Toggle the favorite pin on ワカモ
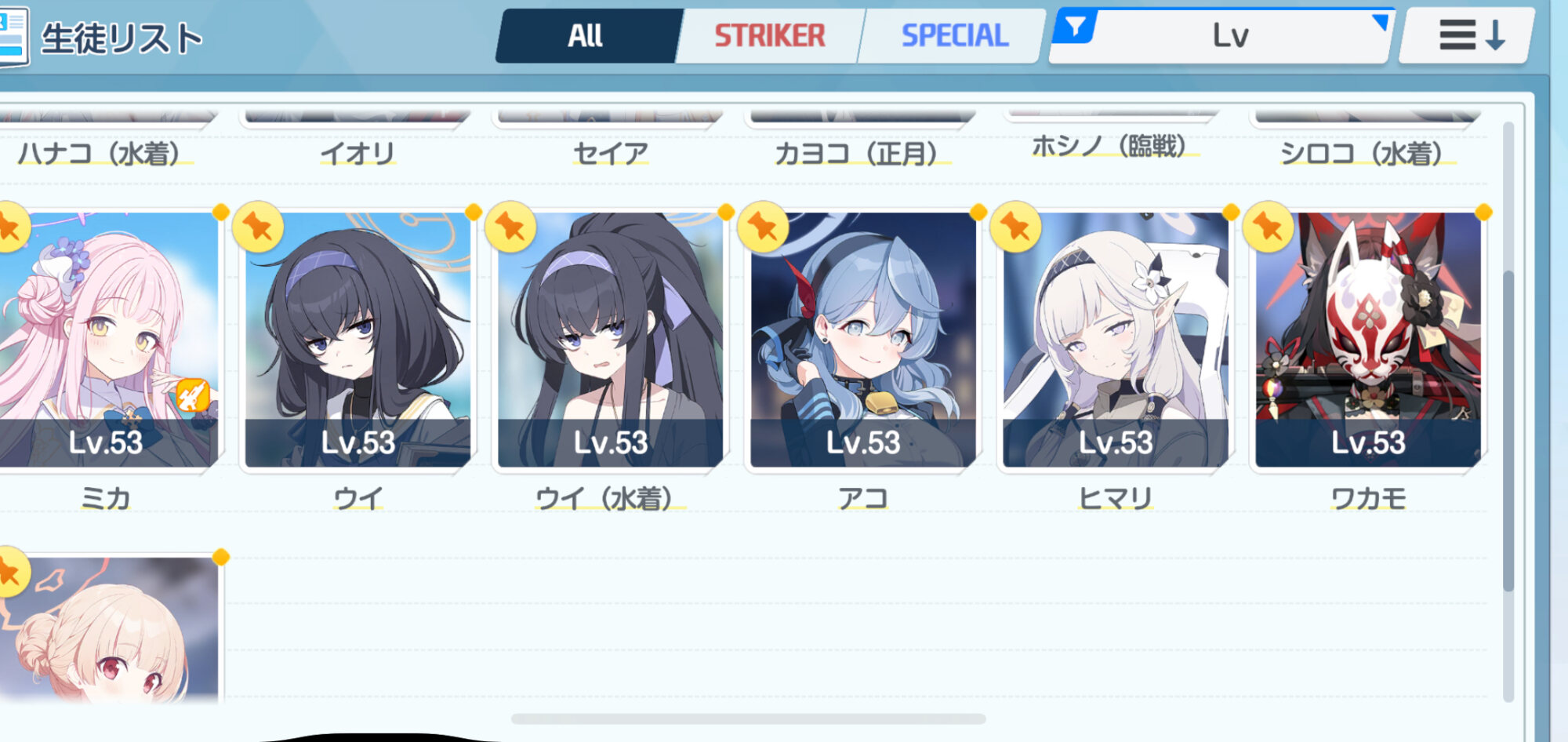This screenshot has width=1568, height=742. [x=1267, y=227]
